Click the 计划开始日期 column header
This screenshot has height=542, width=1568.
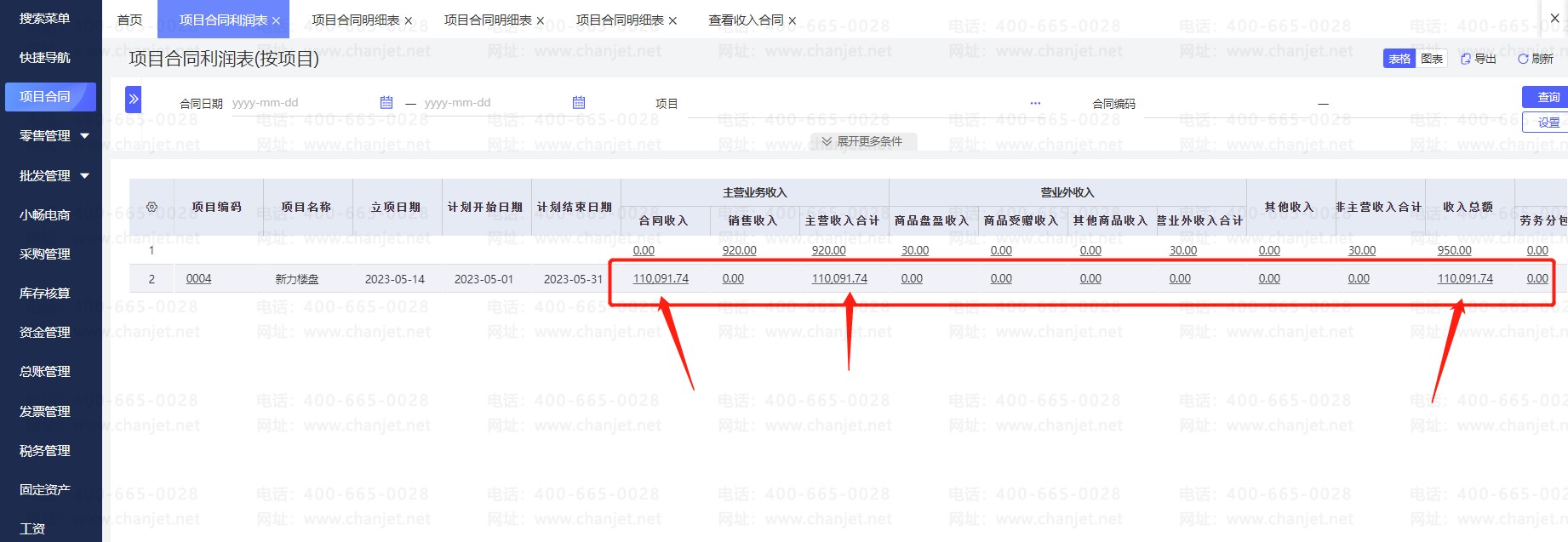(486, 207)
